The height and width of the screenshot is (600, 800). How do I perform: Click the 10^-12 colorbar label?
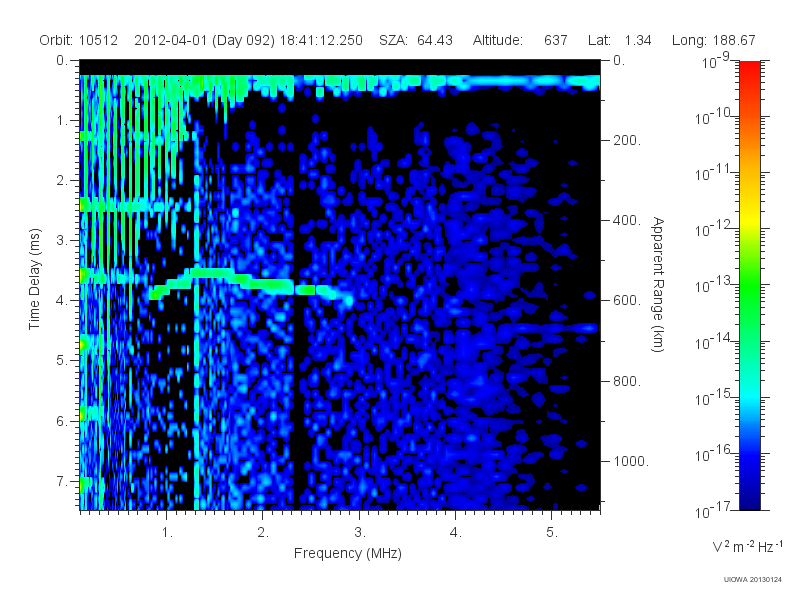(x=712, y=229)
